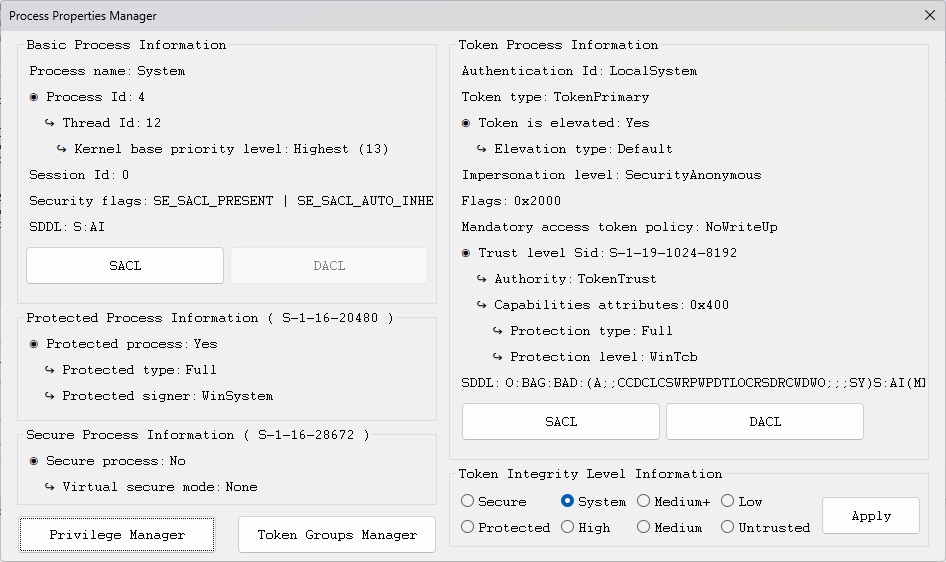Set integrity level to Low
Screen dimensions: 946x562
pyautogui.click(x=728, y=501)
